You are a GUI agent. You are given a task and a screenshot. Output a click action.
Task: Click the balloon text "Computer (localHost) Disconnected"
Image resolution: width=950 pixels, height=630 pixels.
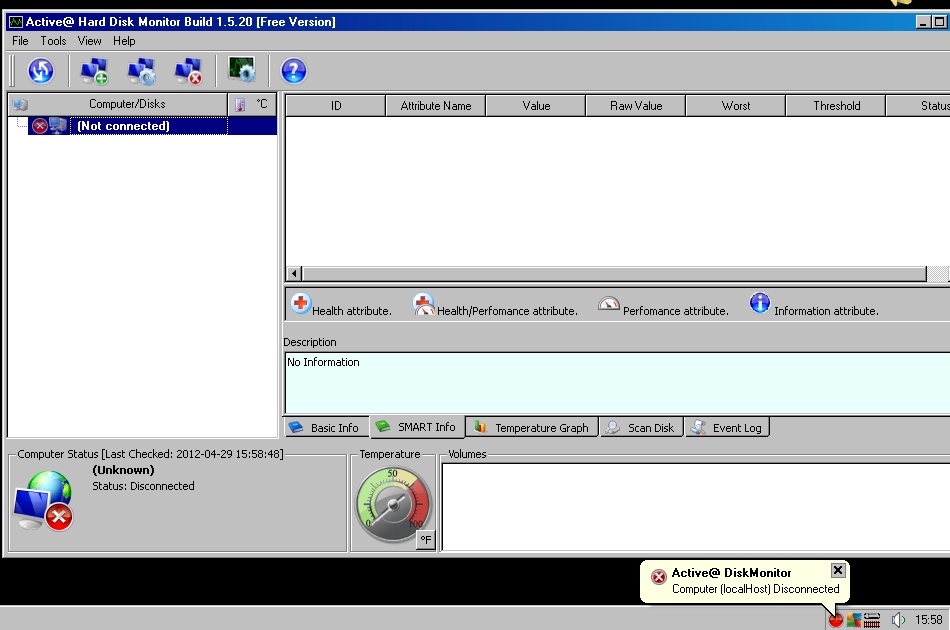756,589
